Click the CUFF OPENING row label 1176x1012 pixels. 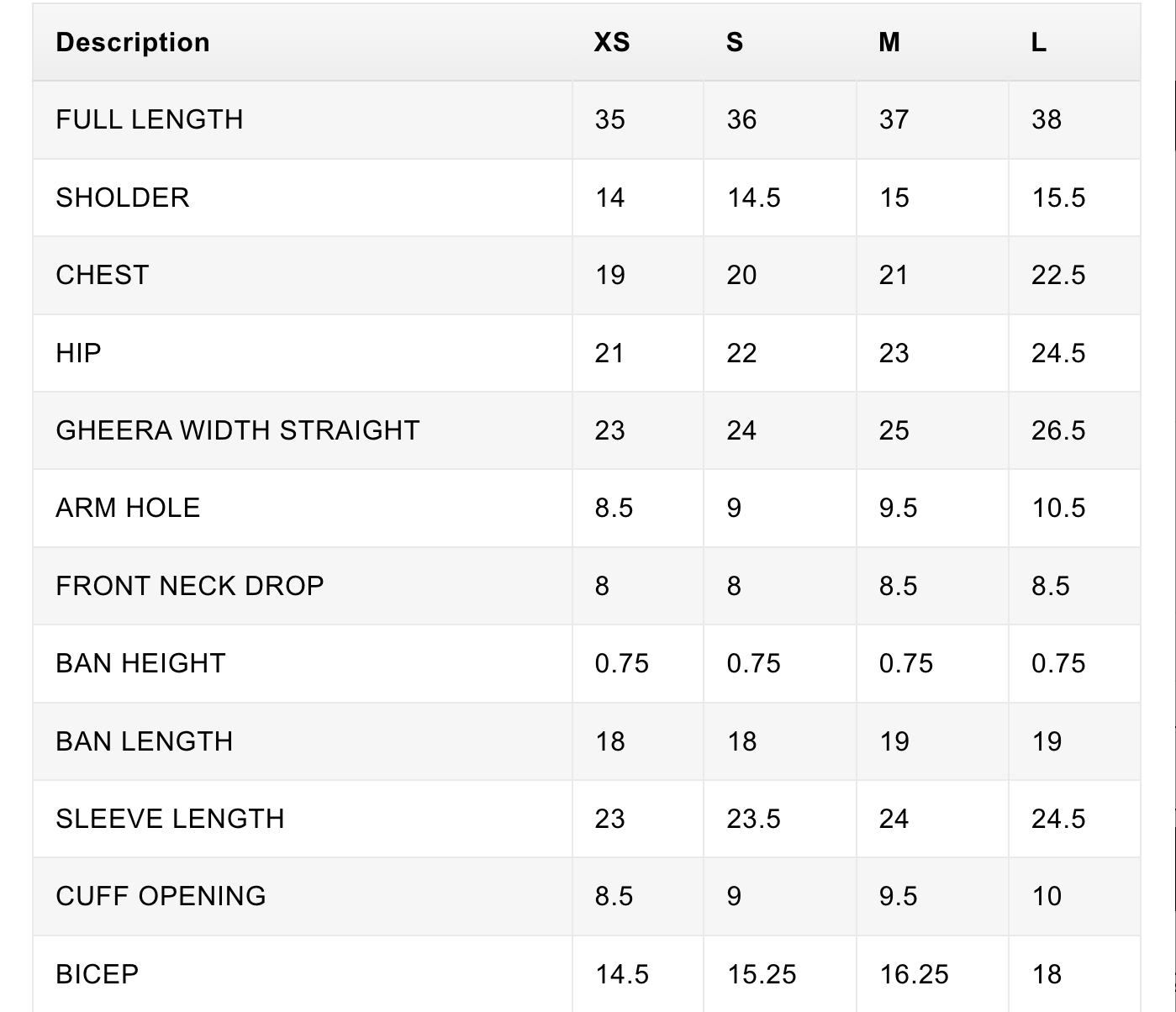161,896
